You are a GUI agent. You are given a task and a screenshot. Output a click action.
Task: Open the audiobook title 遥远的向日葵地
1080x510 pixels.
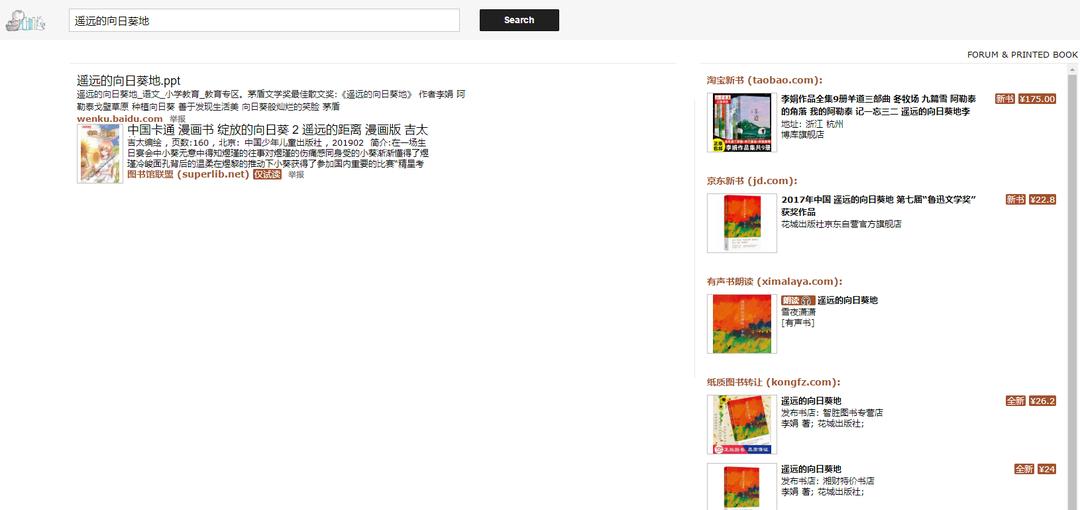[847, 300]
